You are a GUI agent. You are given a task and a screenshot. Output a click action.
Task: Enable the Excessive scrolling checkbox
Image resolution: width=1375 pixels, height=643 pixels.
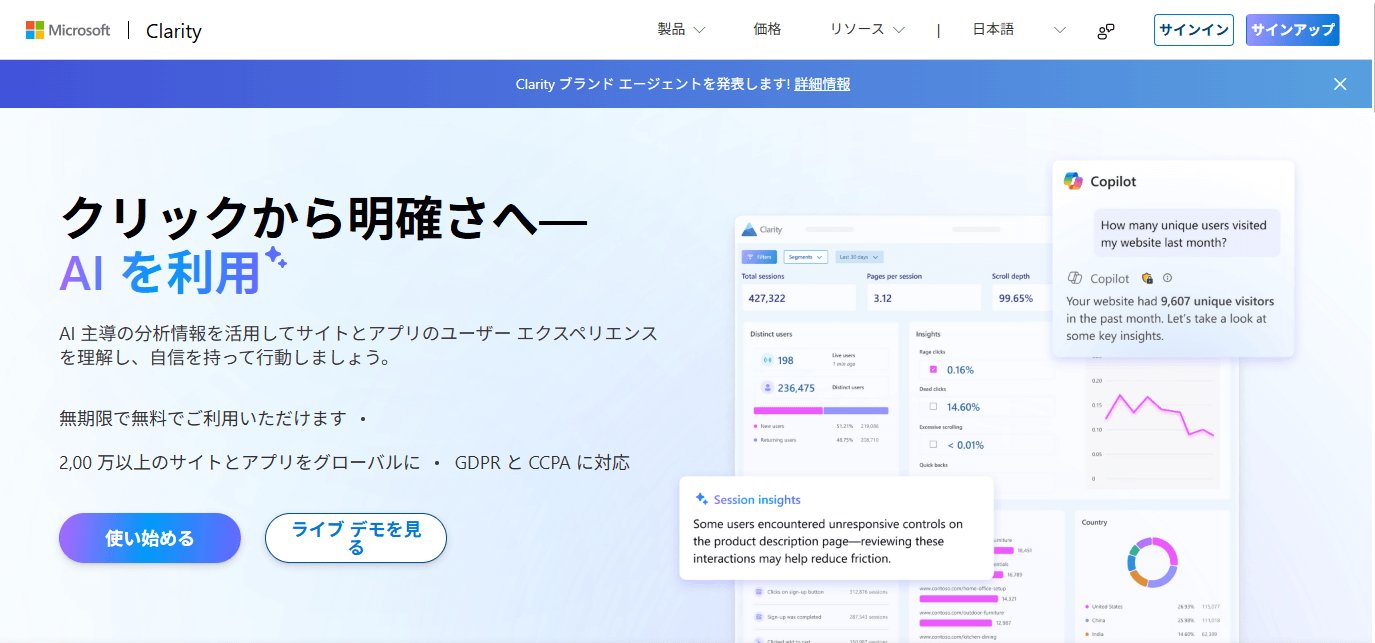933,445
